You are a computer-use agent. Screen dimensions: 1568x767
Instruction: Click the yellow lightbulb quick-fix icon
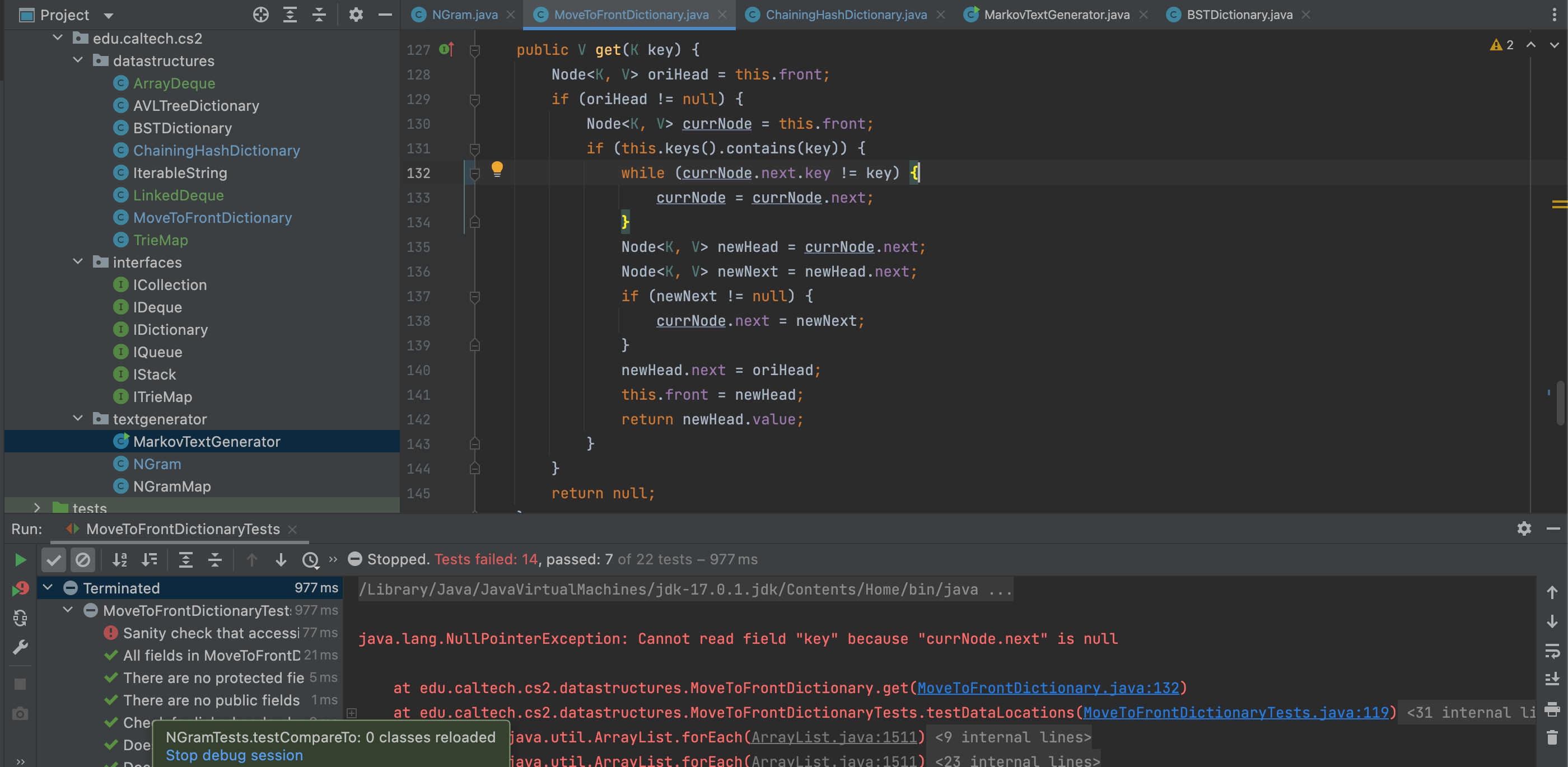[x=497, y=169]
